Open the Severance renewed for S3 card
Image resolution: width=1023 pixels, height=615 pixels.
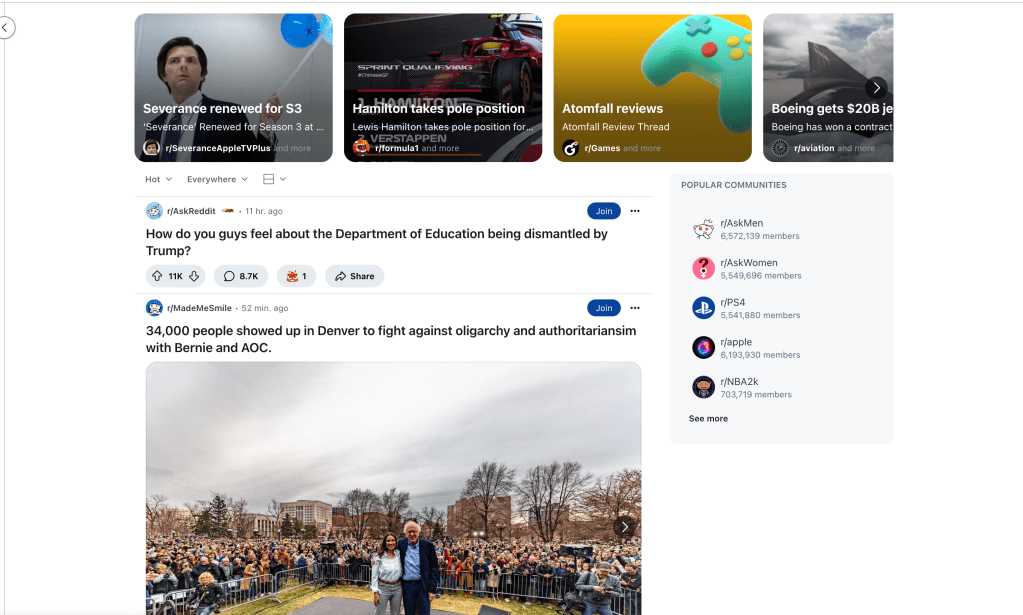tap(234, 87)
